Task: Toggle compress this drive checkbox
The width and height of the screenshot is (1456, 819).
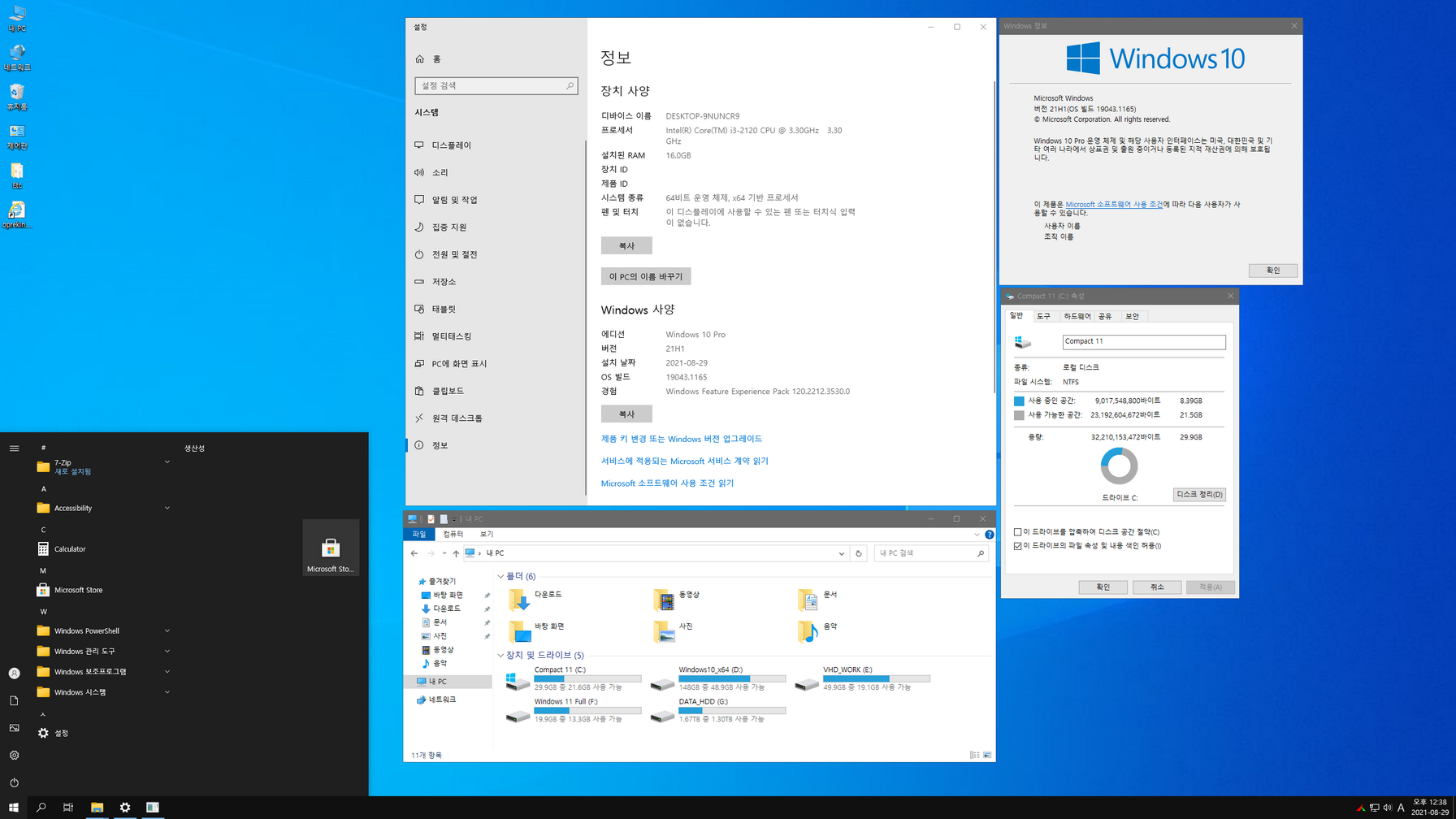Action: tap(1017, 532)
